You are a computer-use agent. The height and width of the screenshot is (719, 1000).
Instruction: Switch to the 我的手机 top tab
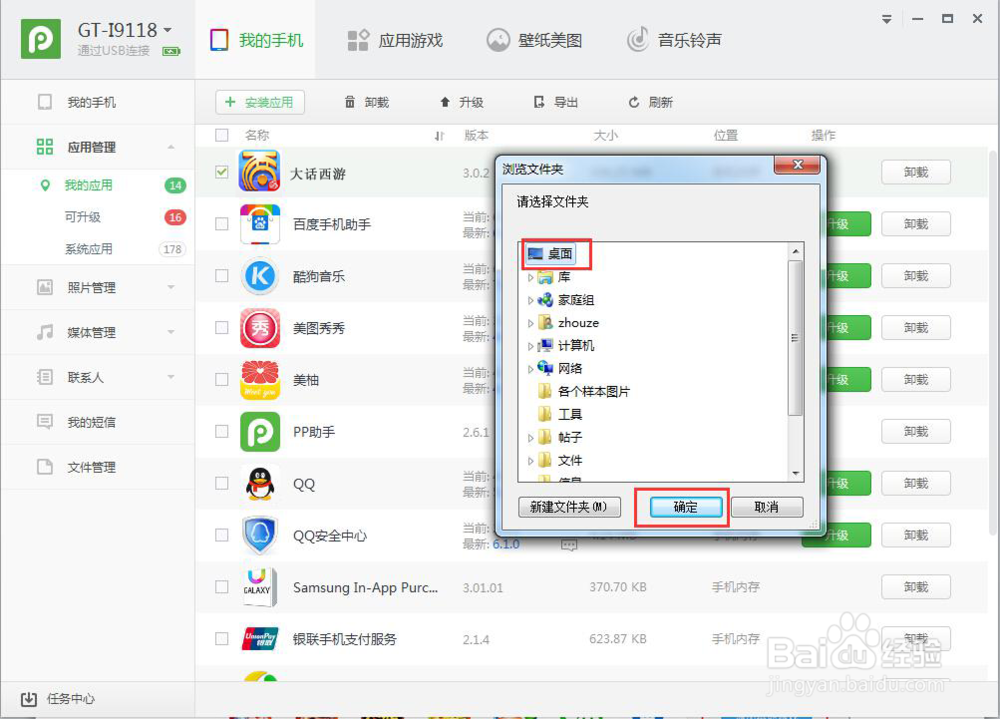point(256,40)
